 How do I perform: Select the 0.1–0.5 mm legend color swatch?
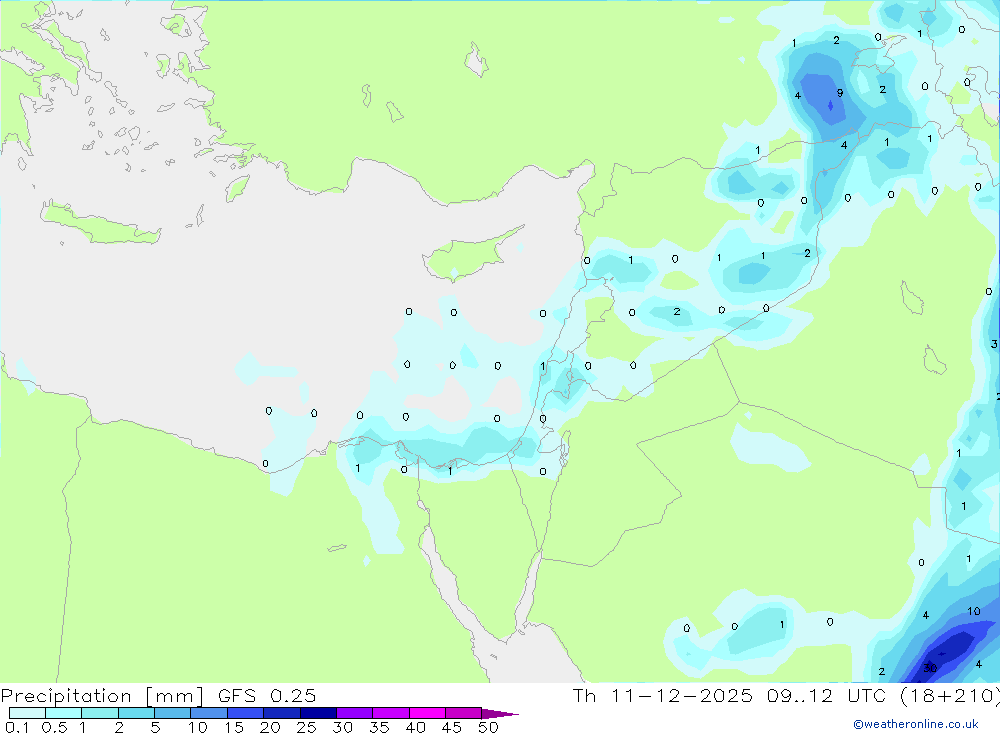click(x=27, y=713)
